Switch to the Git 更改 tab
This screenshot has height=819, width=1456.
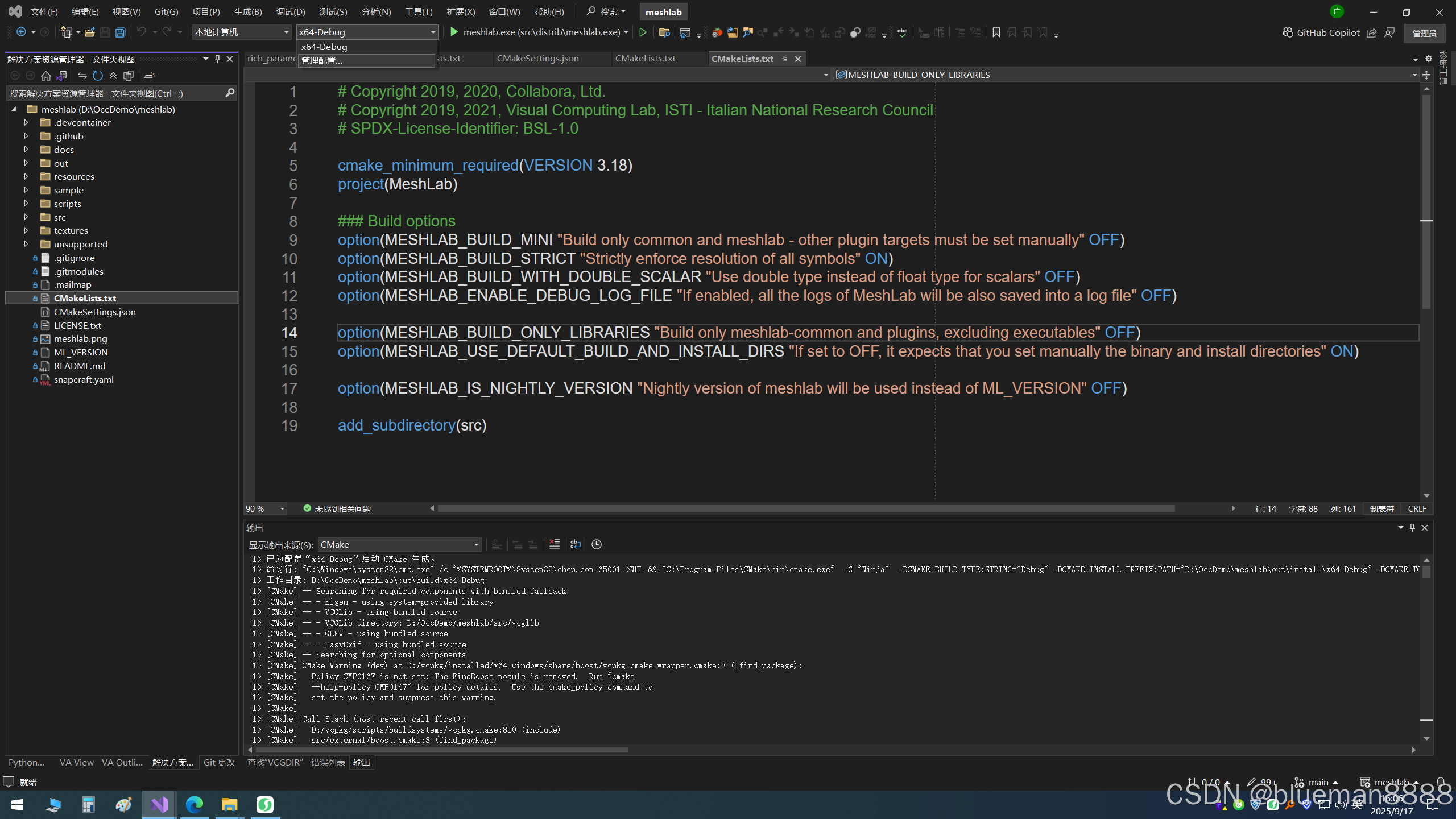[x=219, y=762]
